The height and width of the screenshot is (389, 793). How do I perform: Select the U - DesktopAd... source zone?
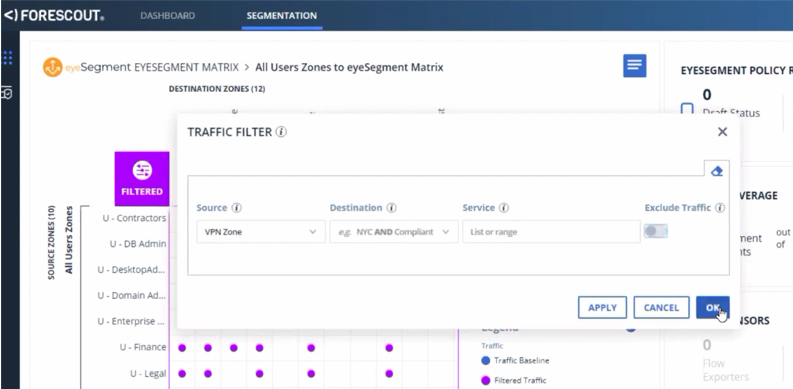tap(131, 270)
